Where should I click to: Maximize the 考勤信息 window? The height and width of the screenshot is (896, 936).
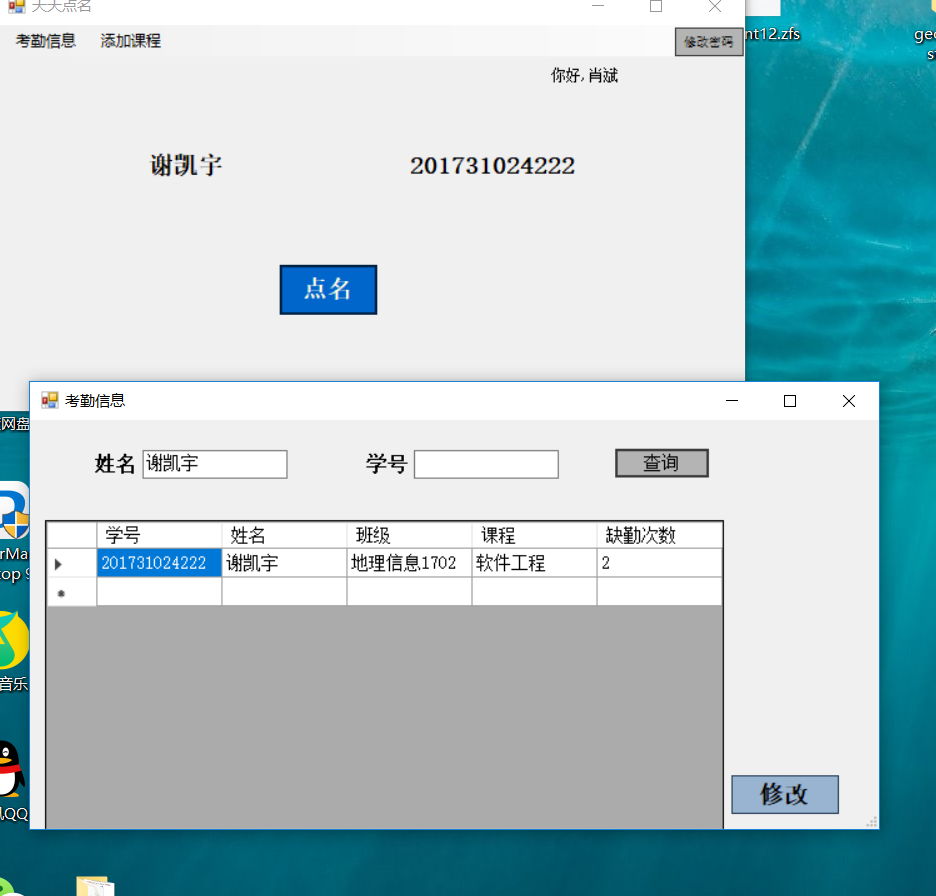[x=790, y=401]
